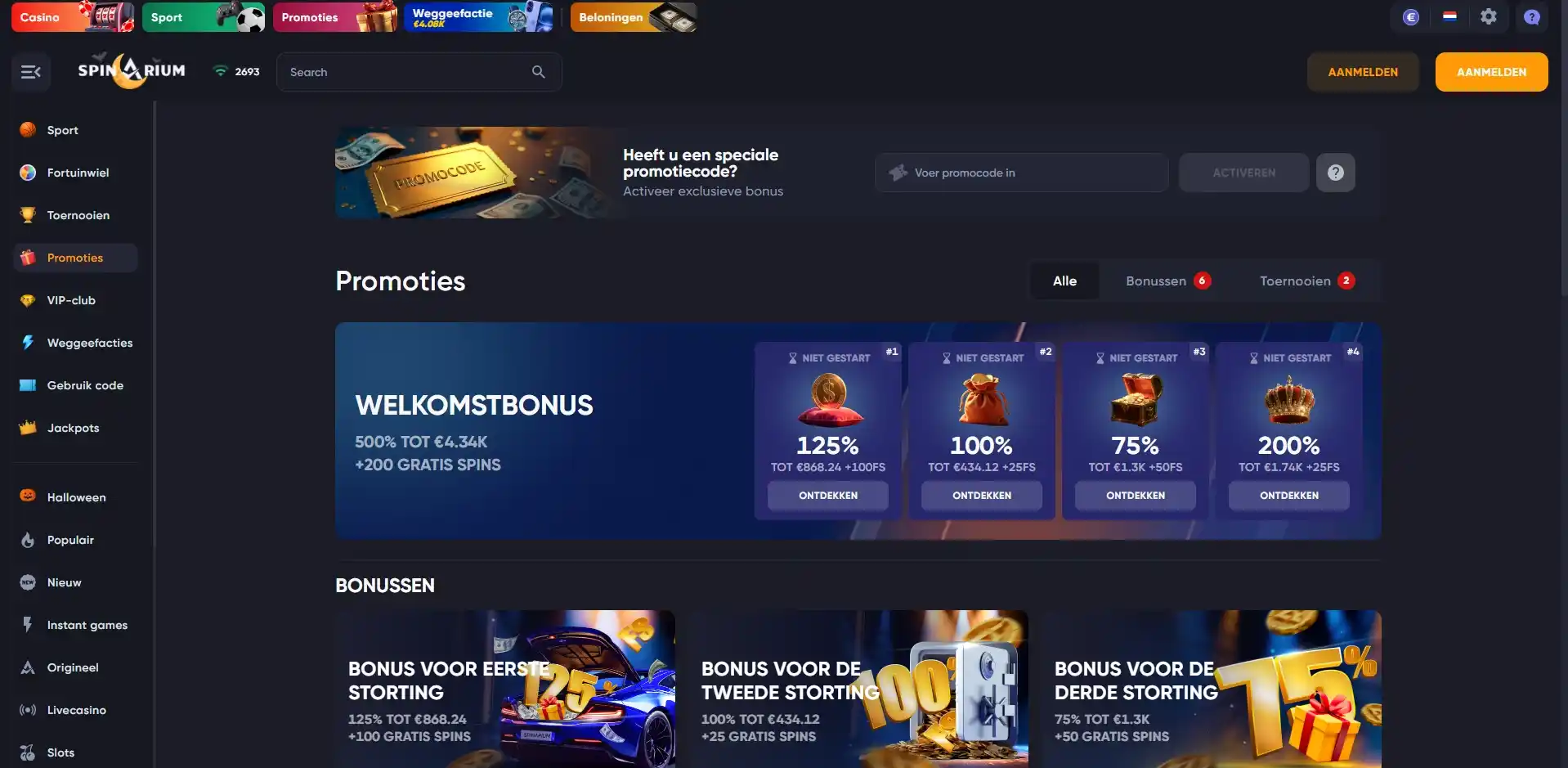
Task: Click ONTDEKKEN under the 125% bonus
Action: pyautogui.click(x=828, y=496)
